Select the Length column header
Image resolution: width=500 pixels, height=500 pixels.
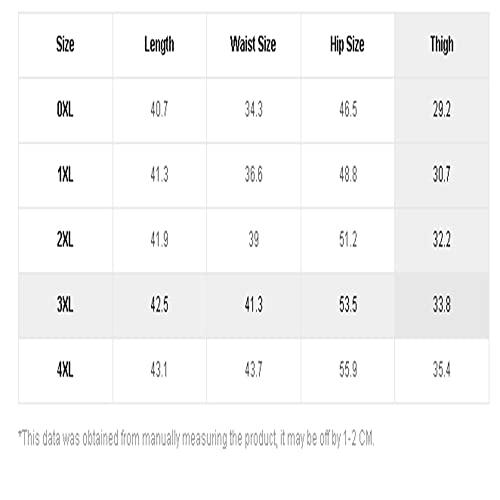tap(159, 44)
